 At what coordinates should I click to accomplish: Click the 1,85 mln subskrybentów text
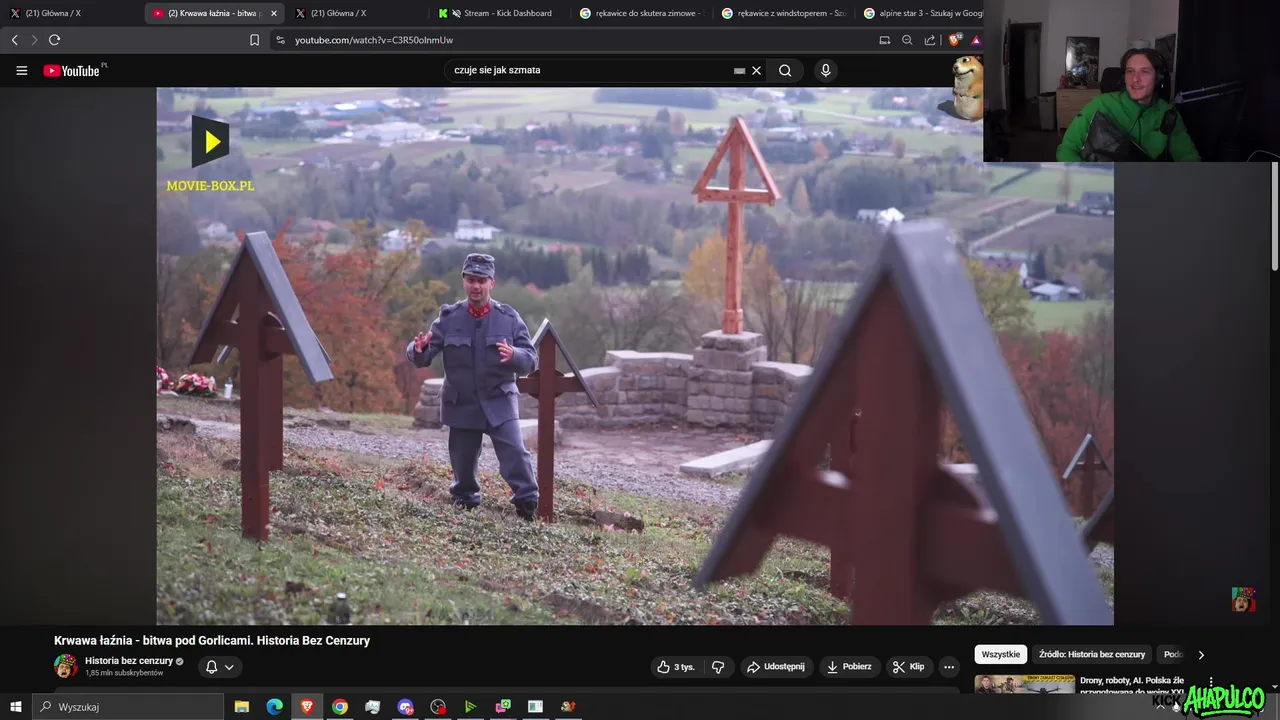tap(124, 673)
